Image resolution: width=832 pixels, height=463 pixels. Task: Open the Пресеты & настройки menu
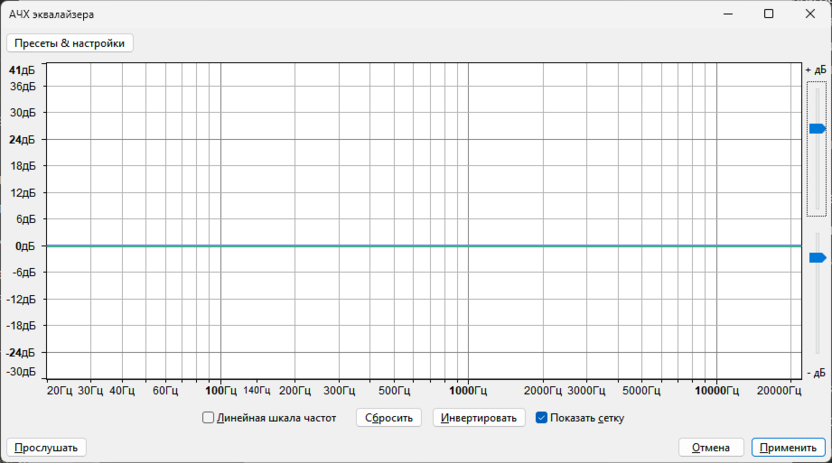click(x=70, y=43)
